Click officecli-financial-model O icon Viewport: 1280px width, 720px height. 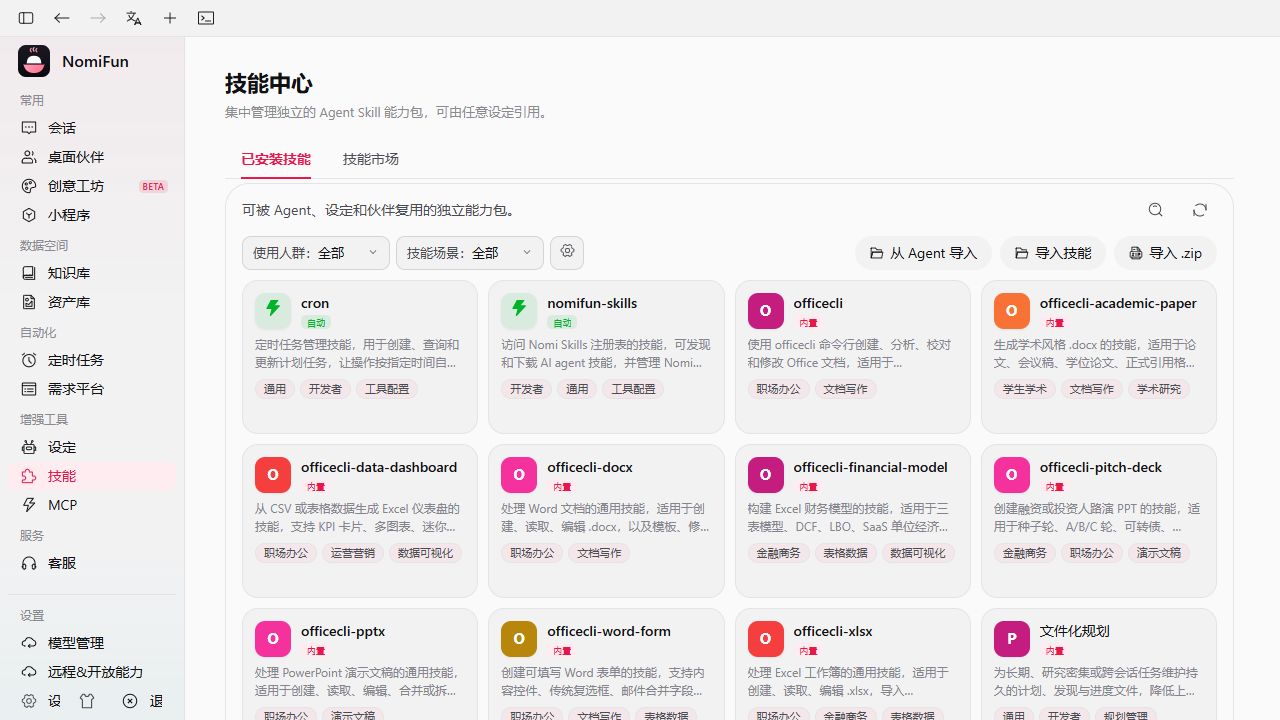click(765, 475)
